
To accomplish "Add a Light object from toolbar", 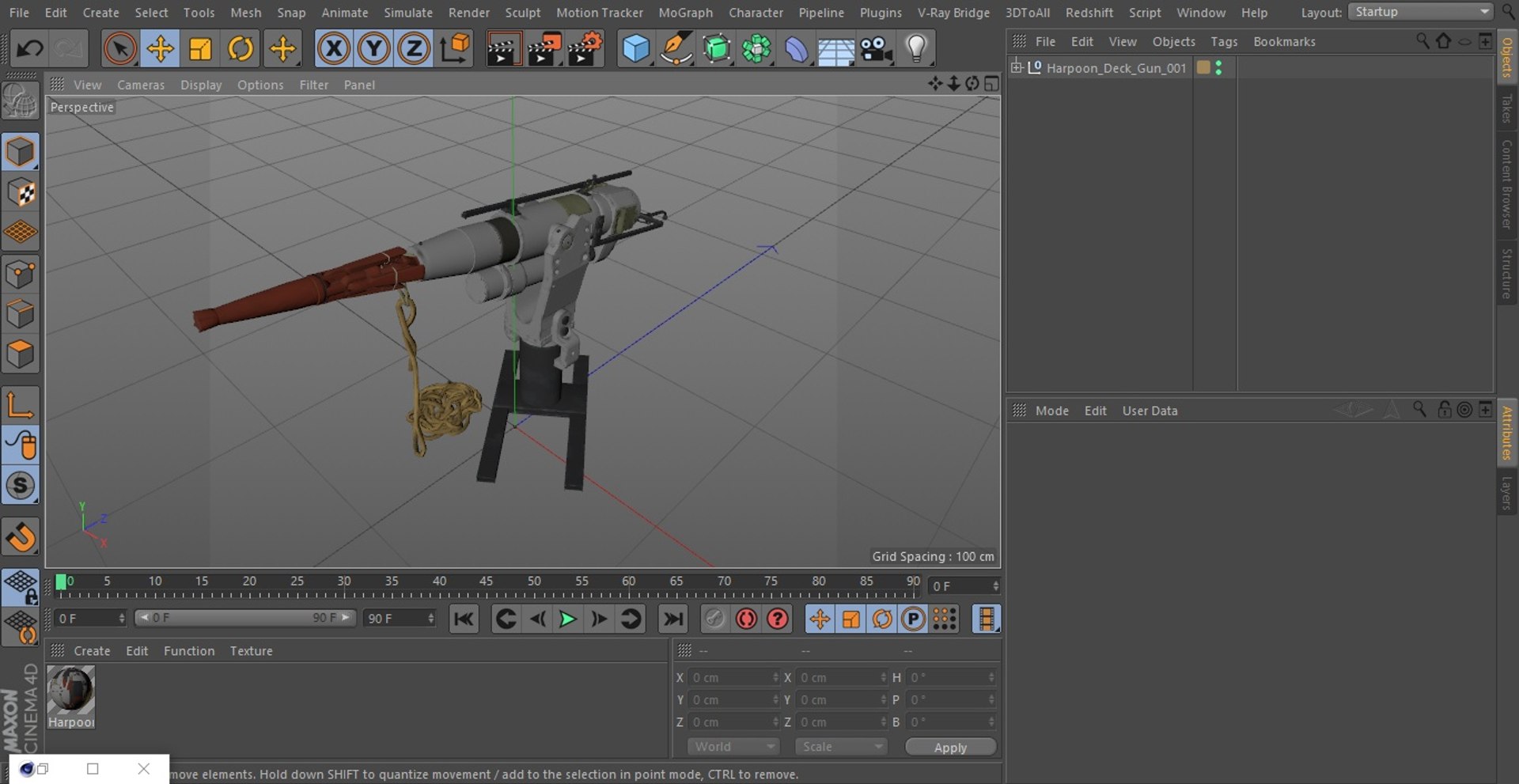I will pyautogui.click(x=916, y=49).
